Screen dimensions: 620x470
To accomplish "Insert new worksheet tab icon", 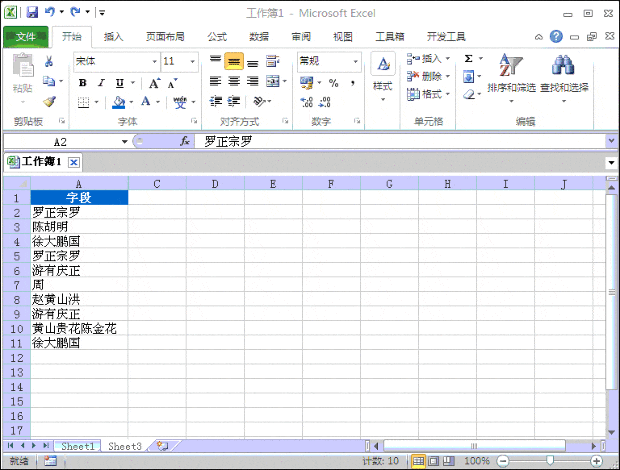I will tap(163, 446).
